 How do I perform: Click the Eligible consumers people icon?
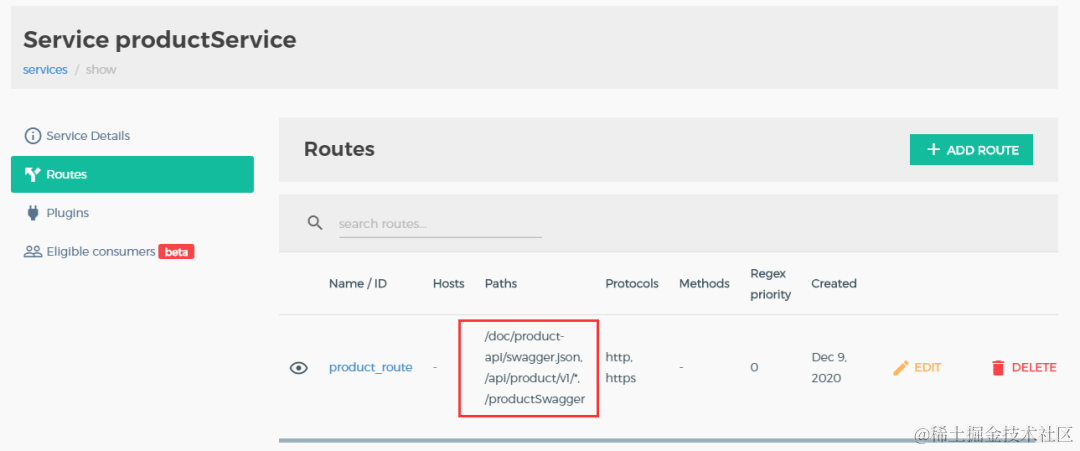[x=32, y=252]
